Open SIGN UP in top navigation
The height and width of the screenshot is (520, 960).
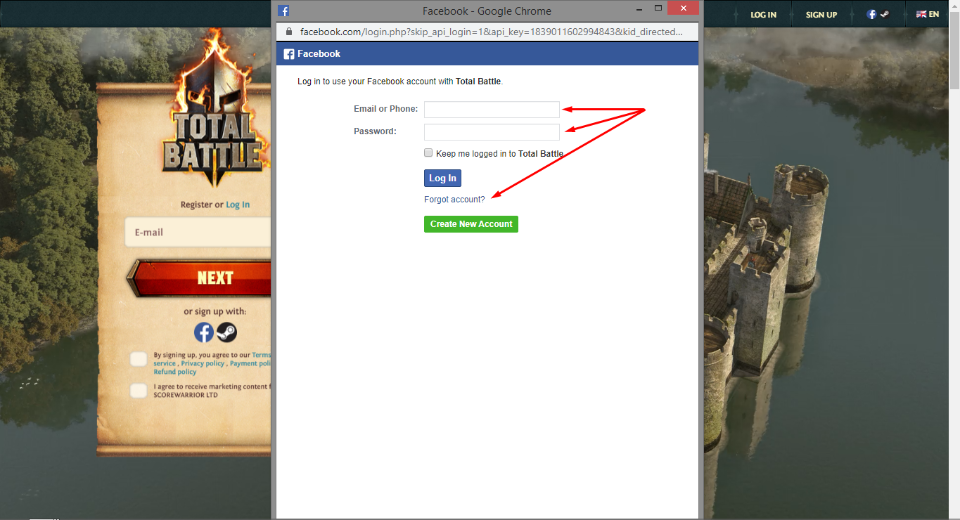tap(821, 15)
